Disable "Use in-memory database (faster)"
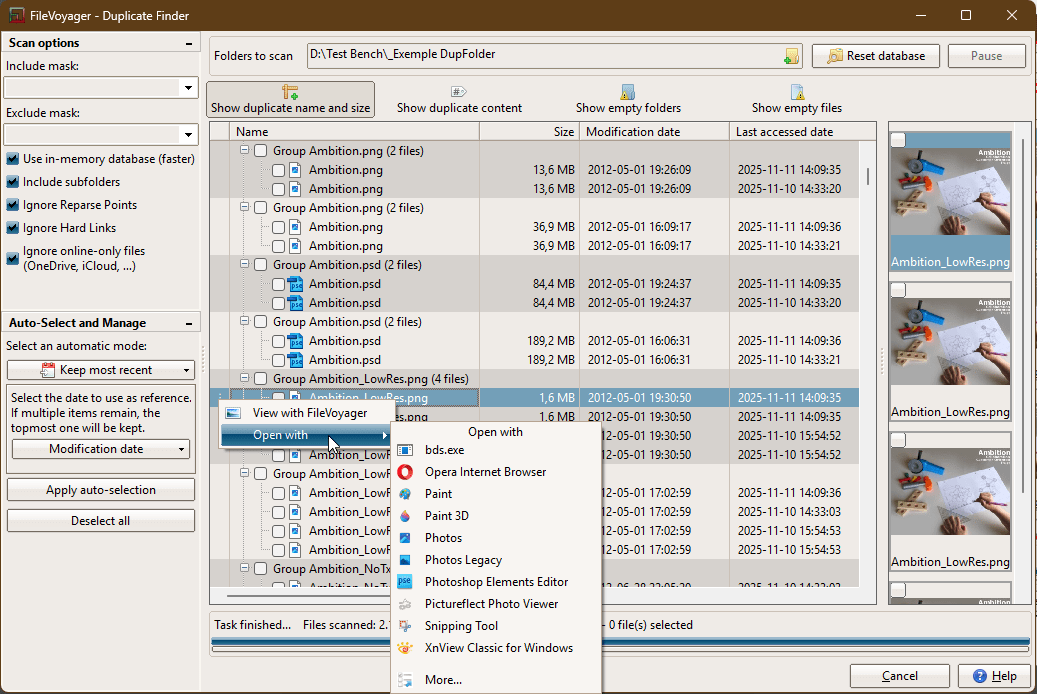The image size is (1037, 694). (x=12, y=158)
